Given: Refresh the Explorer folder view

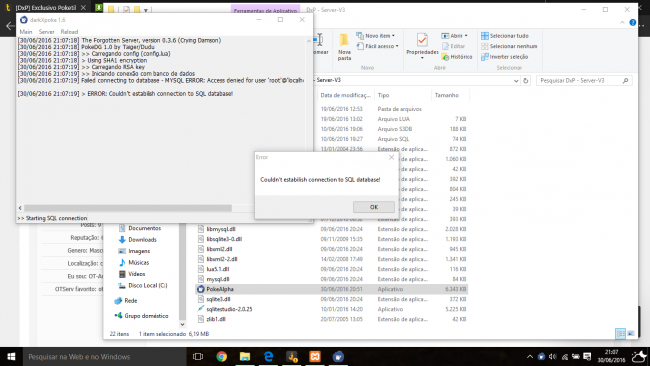Looking at the screenshot, I should coord(526,80).
